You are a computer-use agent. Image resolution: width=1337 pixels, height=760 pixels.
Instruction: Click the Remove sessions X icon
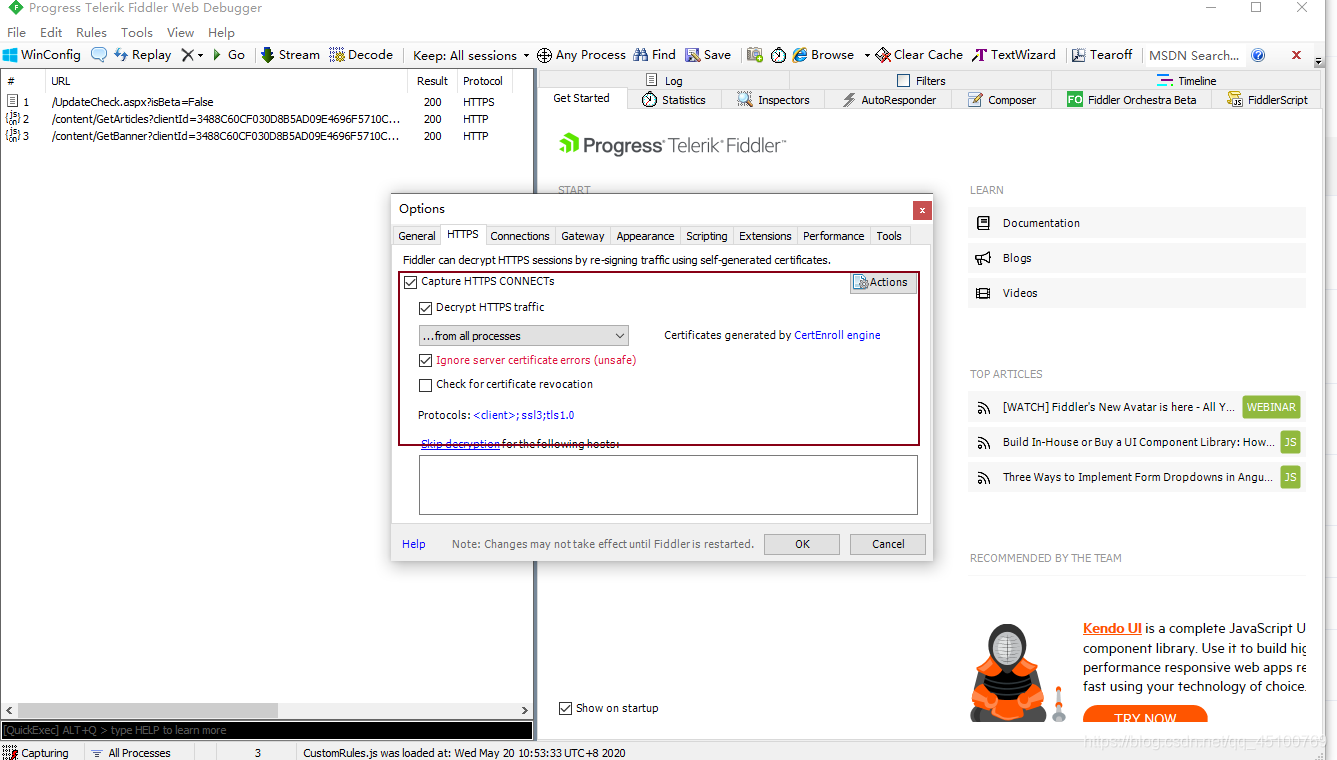pyautogui.click(x=187, y=55)
